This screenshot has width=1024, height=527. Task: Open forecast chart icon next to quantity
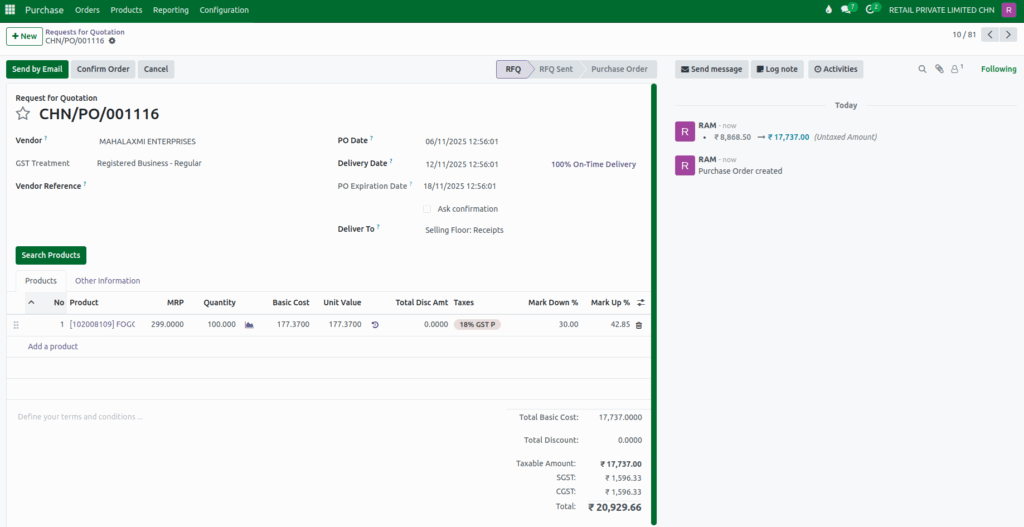tap(249, 325)
